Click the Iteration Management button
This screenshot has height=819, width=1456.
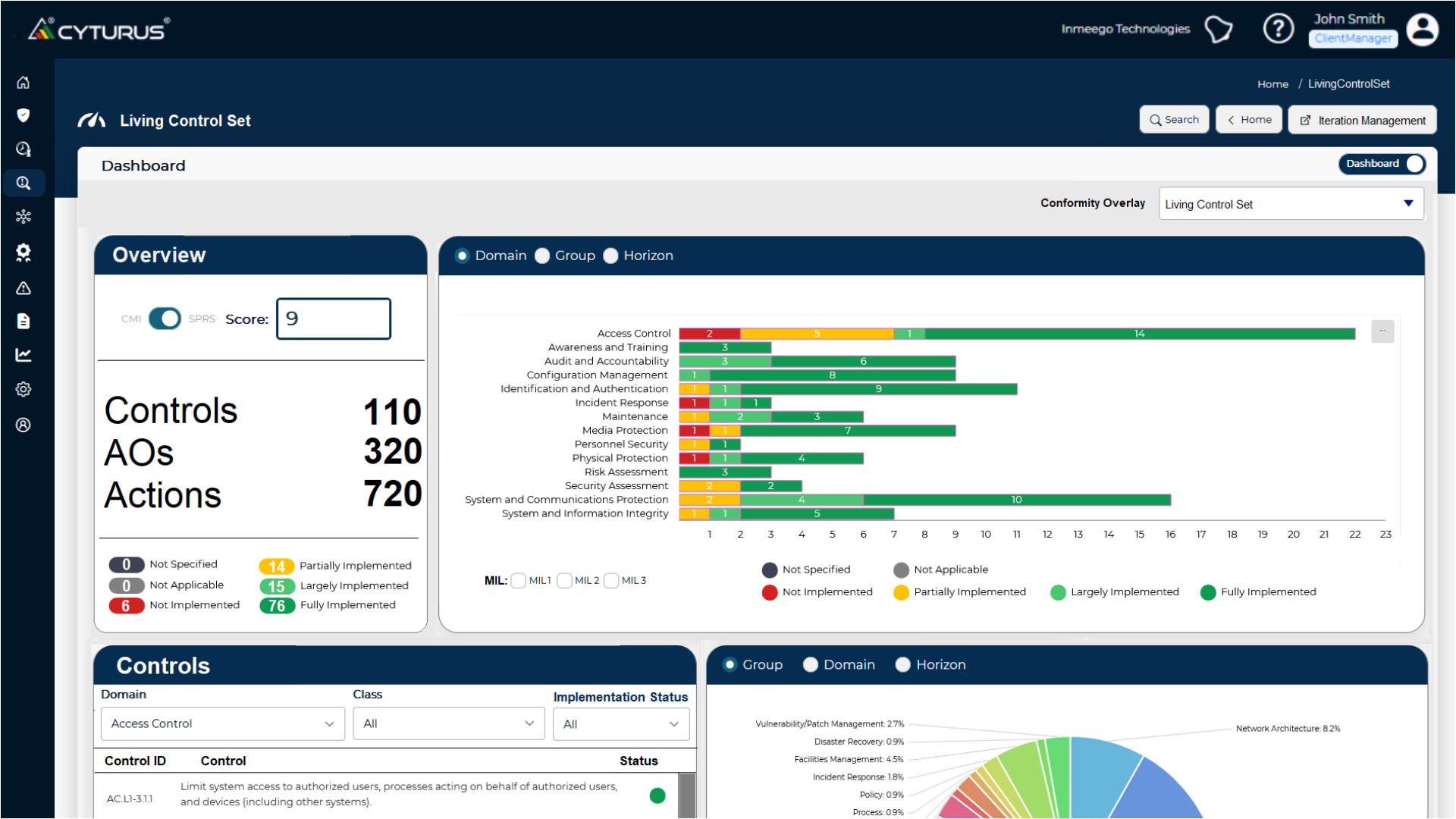click(1362, 121)
